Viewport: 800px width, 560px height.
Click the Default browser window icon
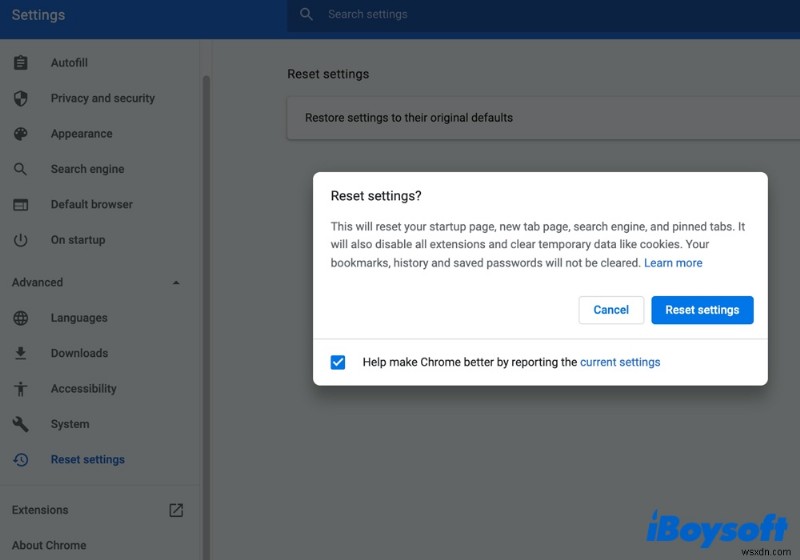pos(20,205)
